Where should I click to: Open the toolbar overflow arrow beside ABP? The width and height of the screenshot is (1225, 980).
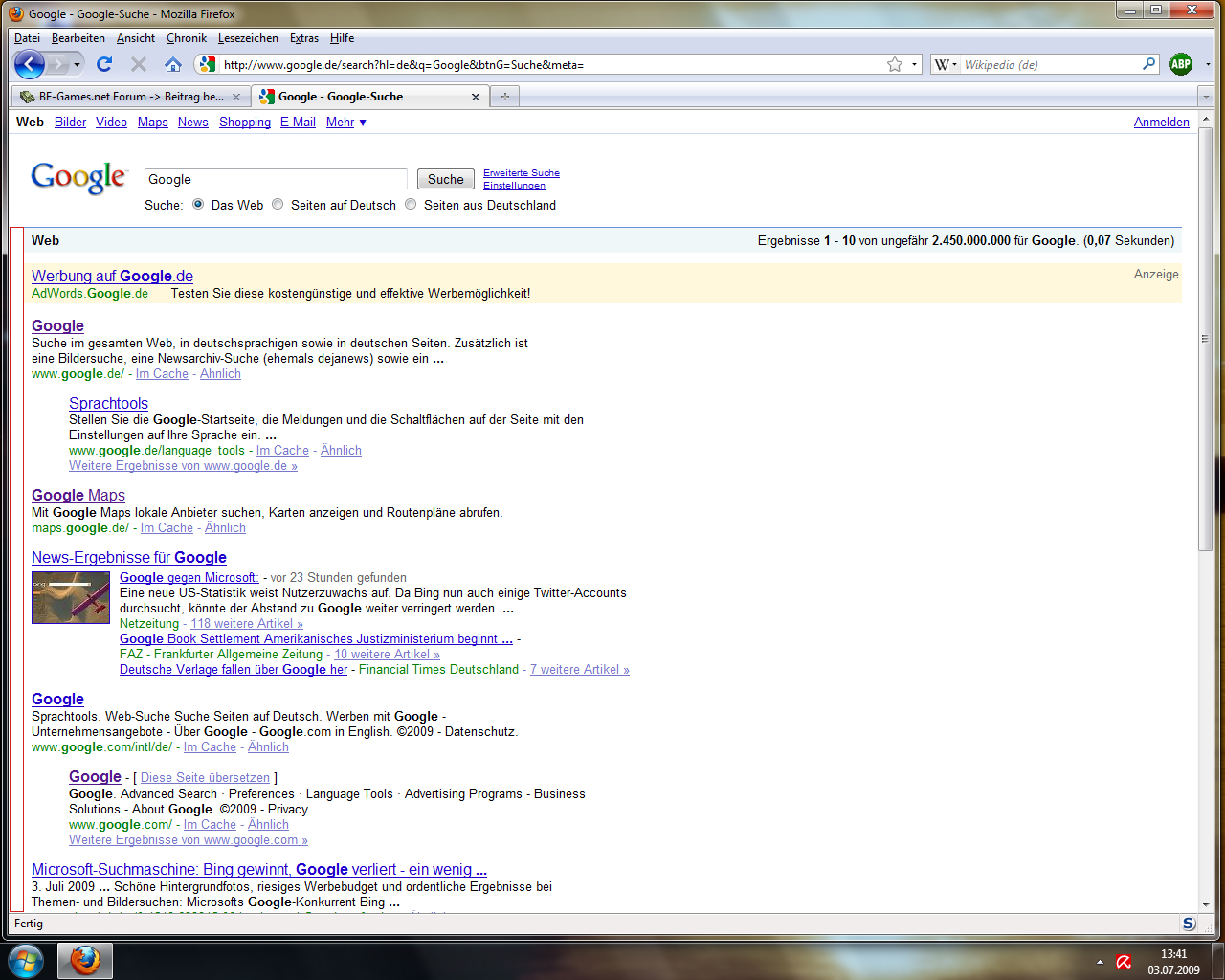point(1208,64)
